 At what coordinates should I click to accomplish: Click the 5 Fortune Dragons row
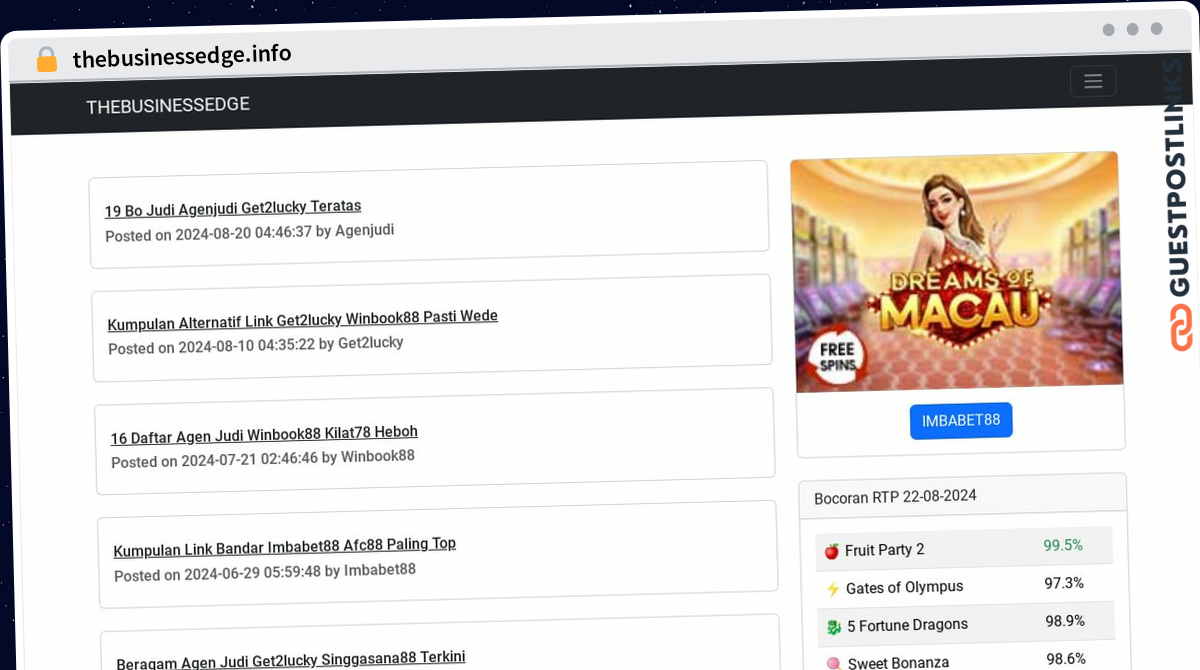point(964,623)
